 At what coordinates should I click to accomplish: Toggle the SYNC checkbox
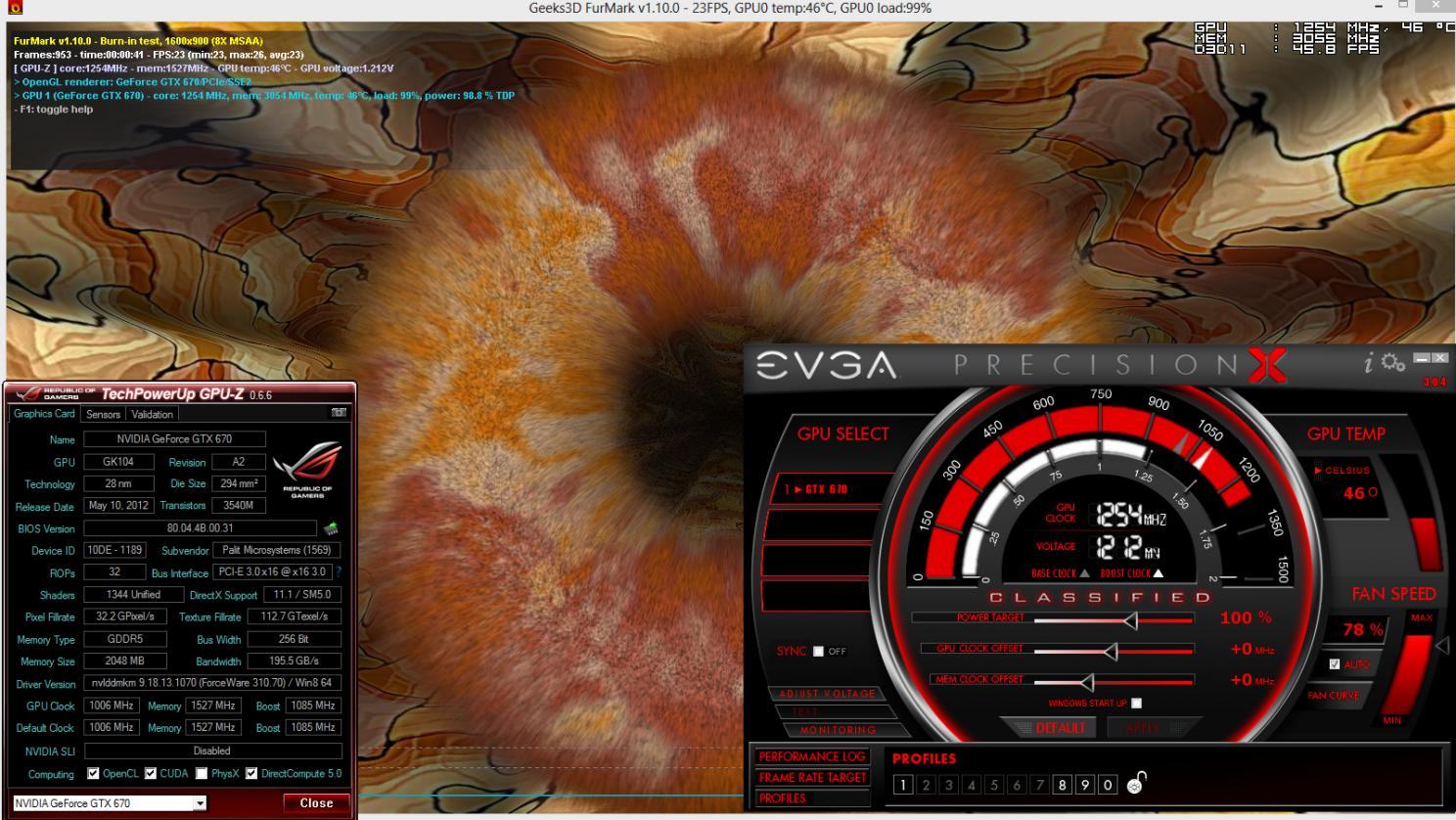[818, 652]
